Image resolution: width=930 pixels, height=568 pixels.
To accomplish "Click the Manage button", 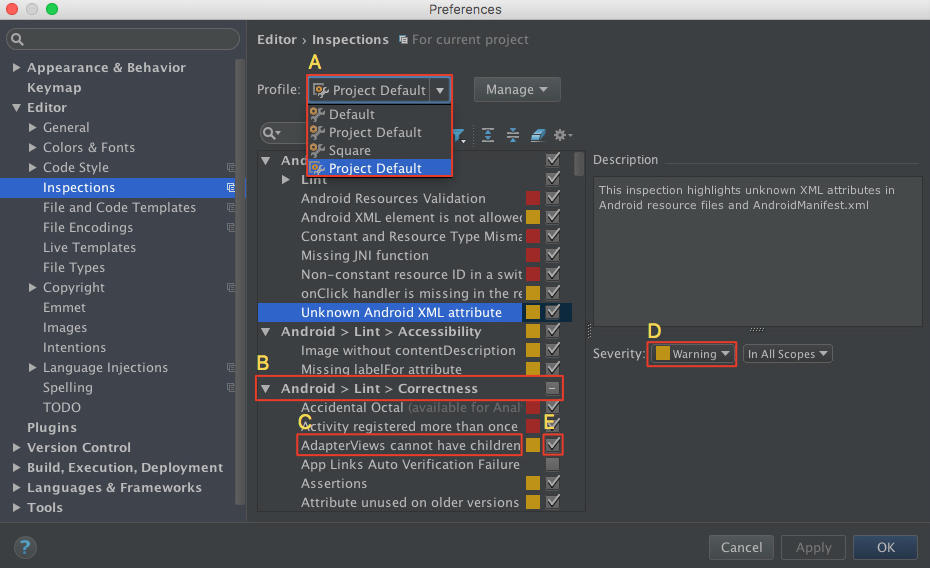I will click(x=516, y=90).
